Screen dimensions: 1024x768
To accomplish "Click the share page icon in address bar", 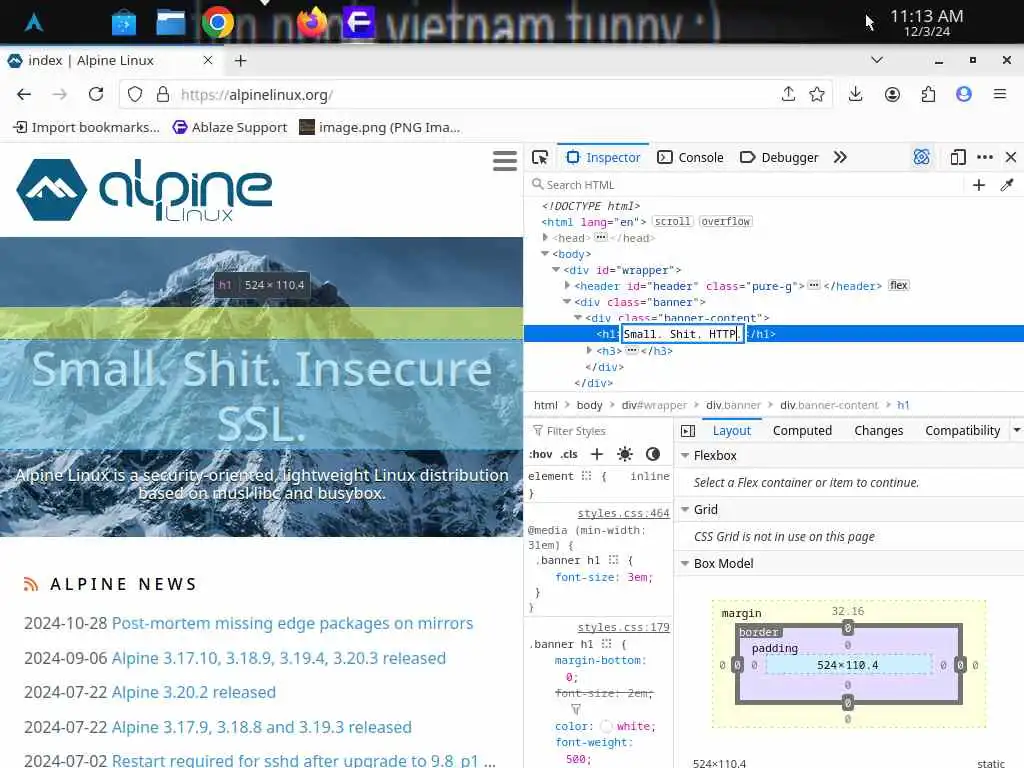I will click(x=788, y=95).
